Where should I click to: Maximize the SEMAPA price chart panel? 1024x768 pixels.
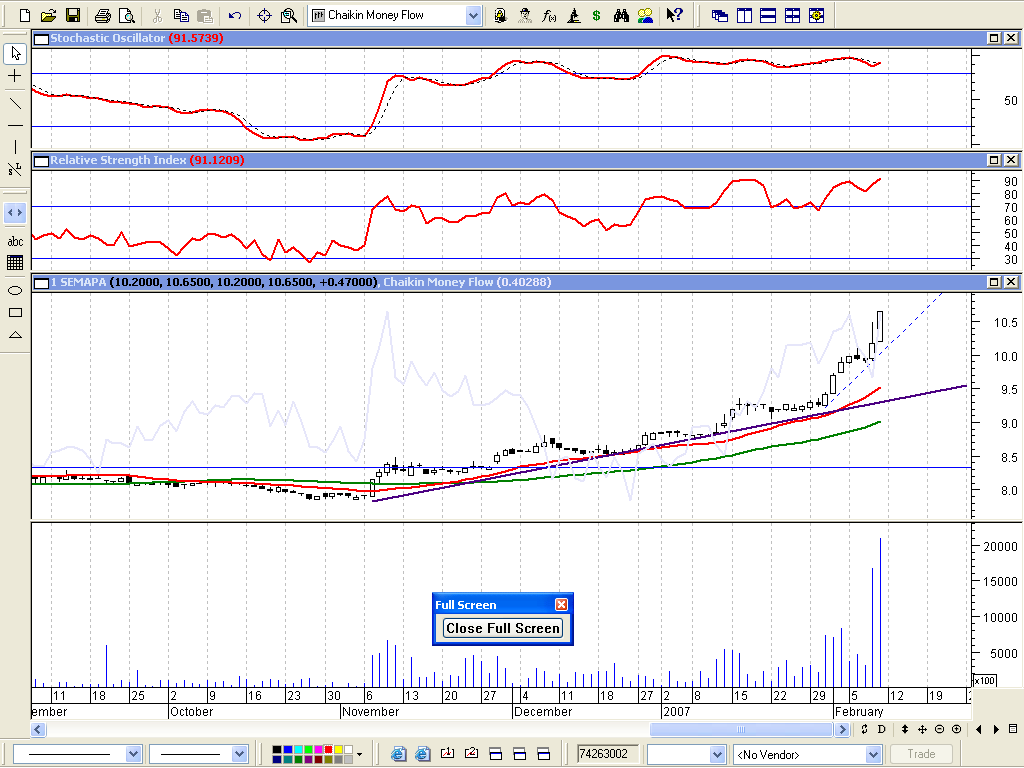coord(994,282)
